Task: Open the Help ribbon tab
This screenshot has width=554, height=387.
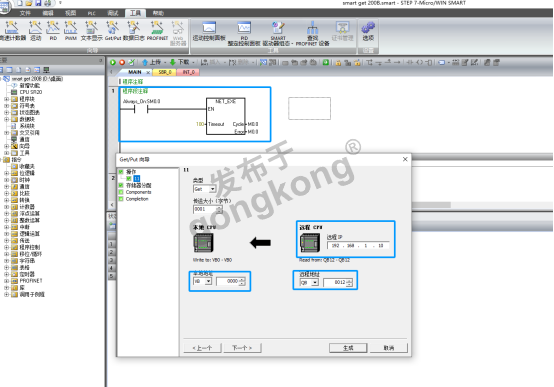Action: [x=158, y=13]
